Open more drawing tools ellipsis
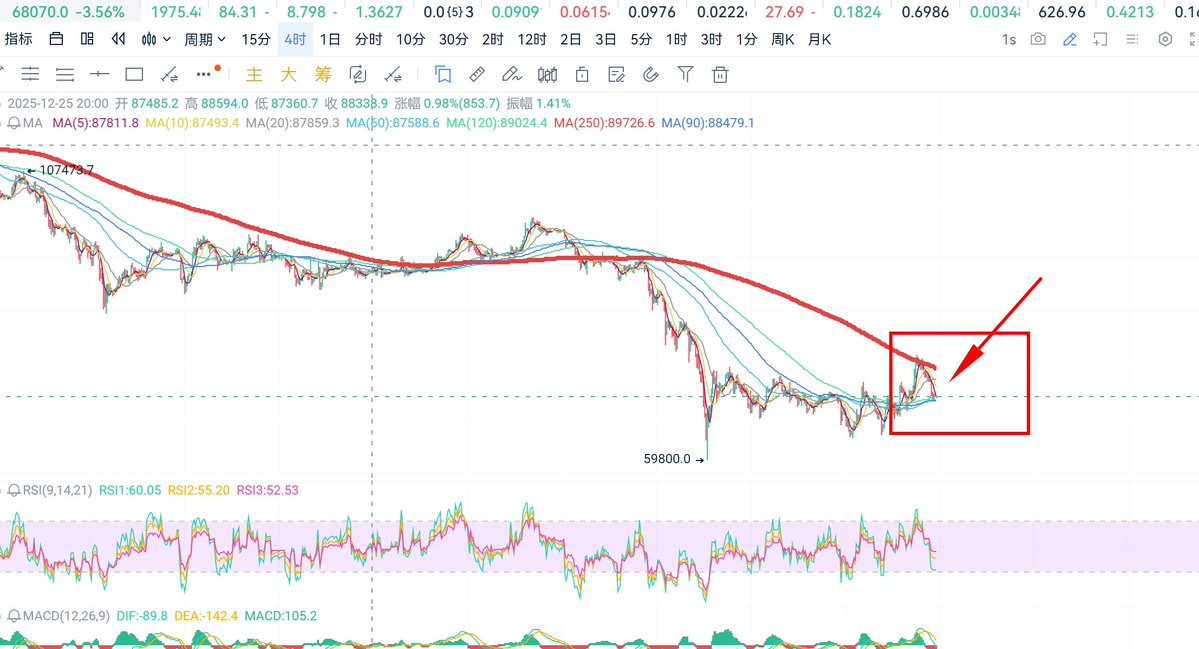 point(205,74)
